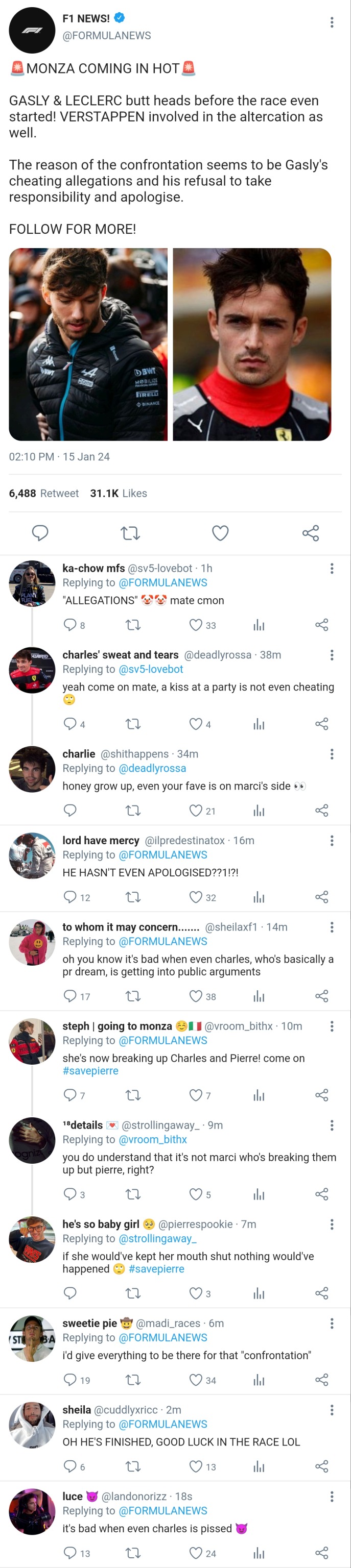Open F1 NEWS tweet options menu

pos(332,22)
